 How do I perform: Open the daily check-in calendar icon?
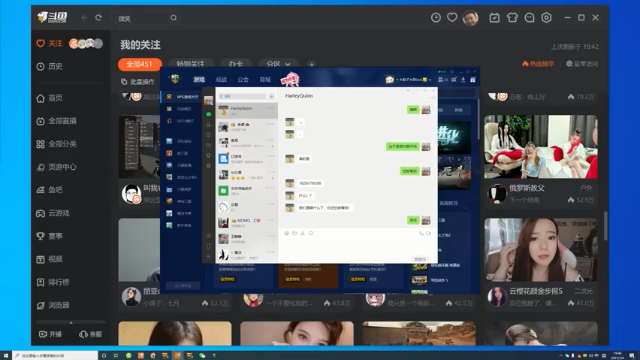(494, 18)
